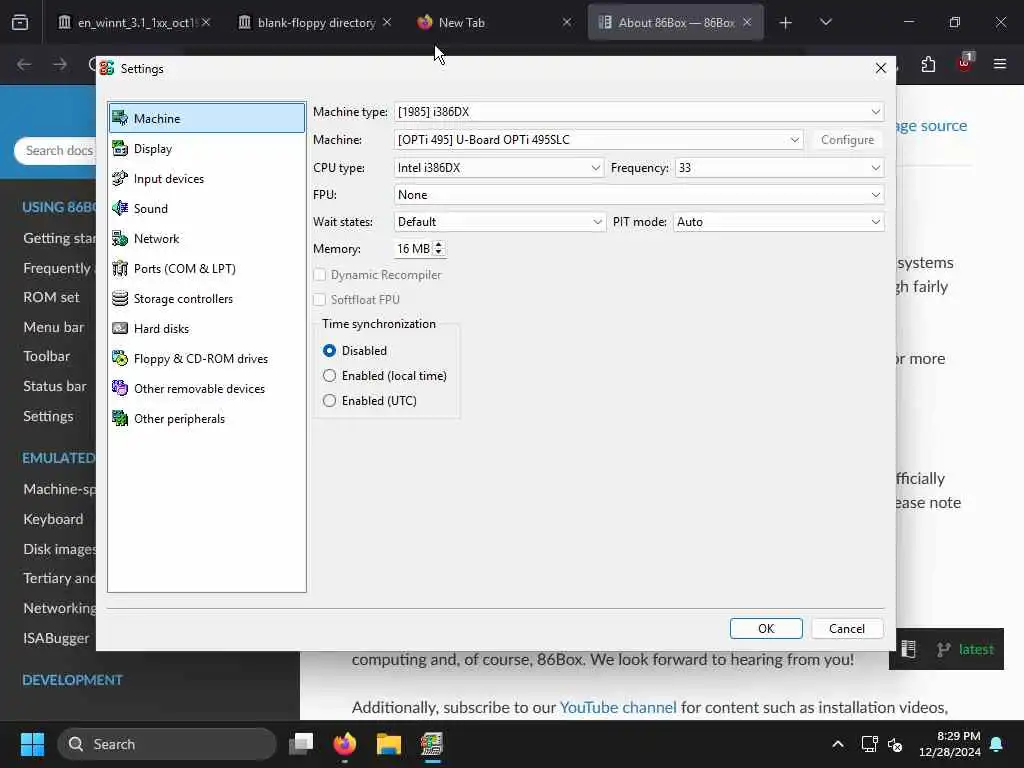The height and width of the screenshot is (768, 1024).
Task: Open Status bar docs page in sidebar
Action: coord(55,386)
